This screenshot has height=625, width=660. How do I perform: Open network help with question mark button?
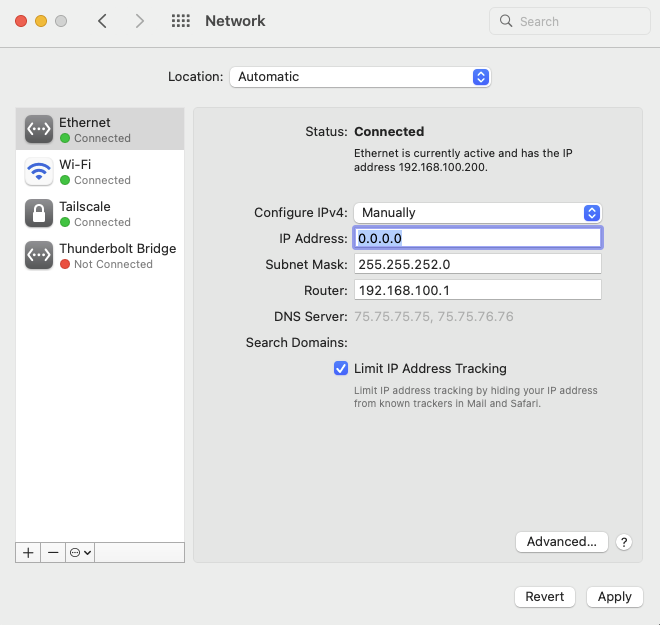click(x=624, y=542)
